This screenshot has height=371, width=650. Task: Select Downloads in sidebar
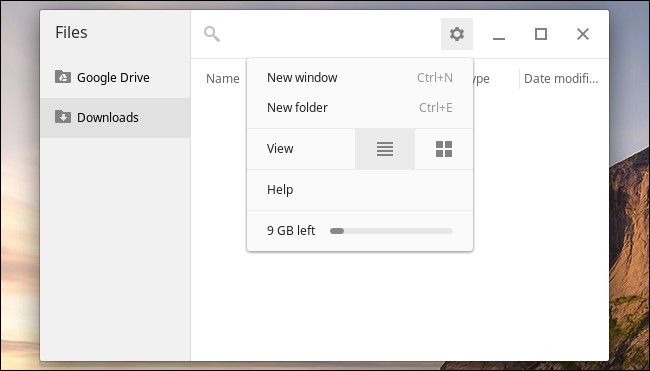pyautogui.click(x=115, y=118)
